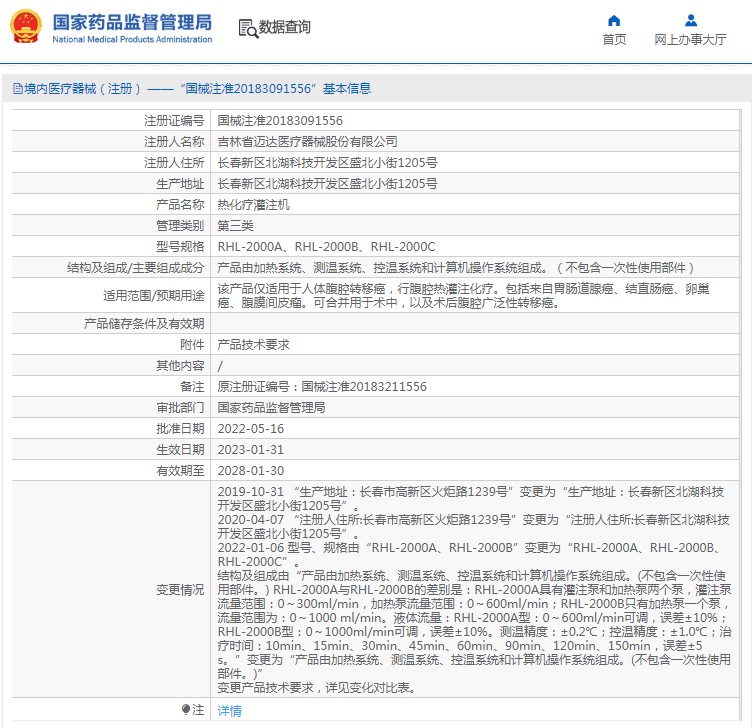Viewport: 752px width, 728px height.
Task: Click National Medical Products Administration text
Action: [x=132, y=39]
